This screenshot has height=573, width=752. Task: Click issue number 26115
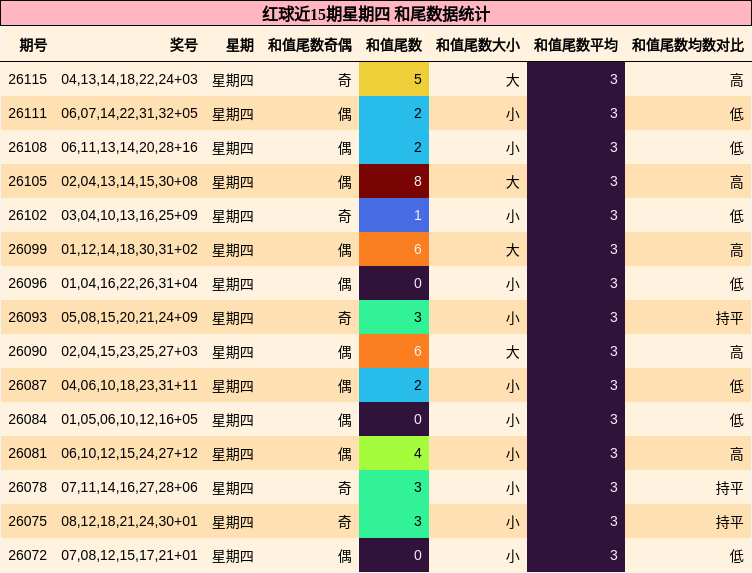coord(27,79)
